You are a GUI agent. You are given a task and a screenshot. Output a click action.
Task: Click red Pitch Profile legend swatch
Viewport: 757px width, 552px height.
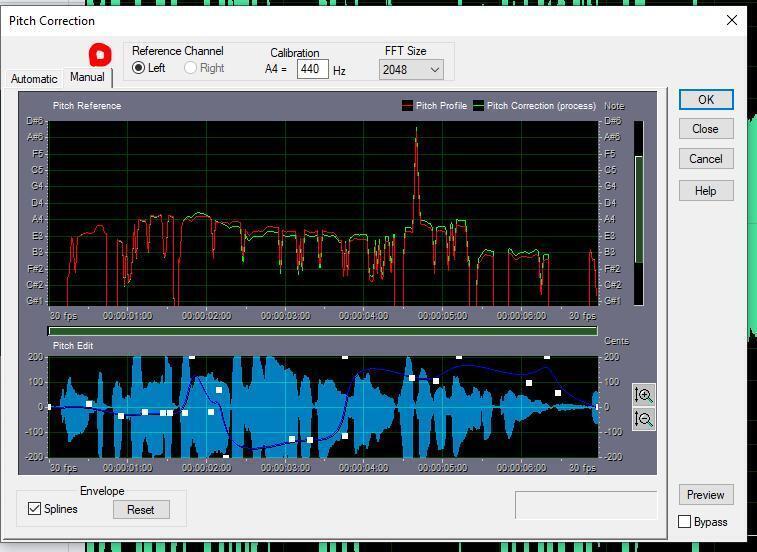[x=407, y=105]
